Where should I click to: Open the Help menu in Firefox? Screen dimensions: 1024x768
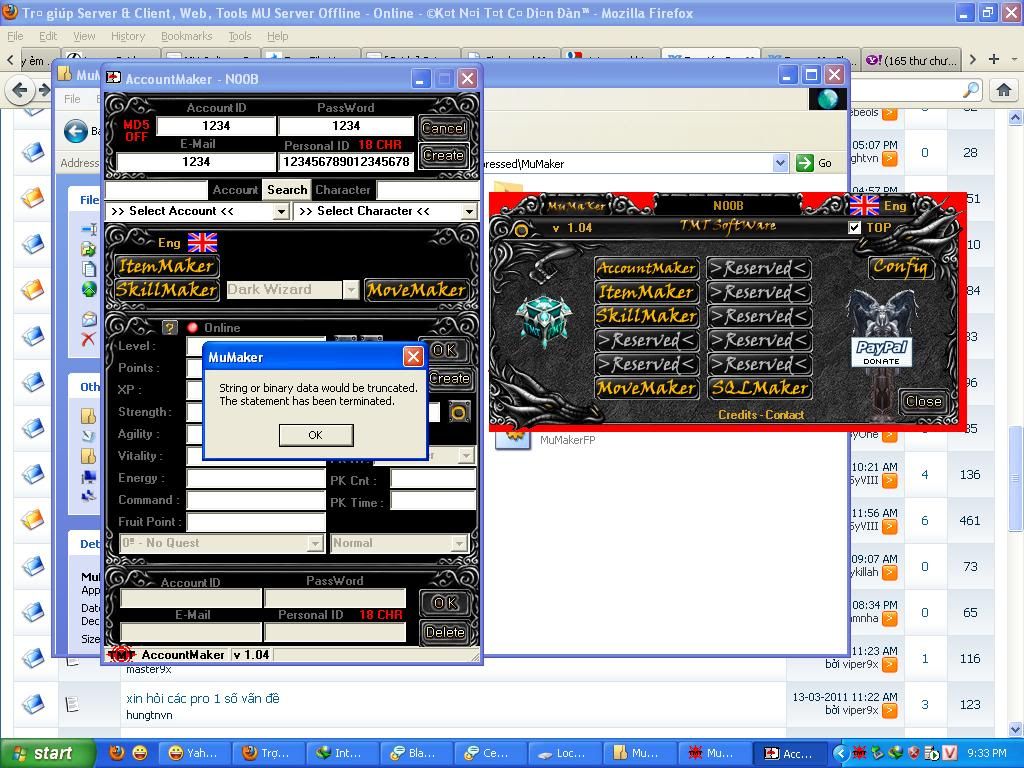point(278,36)
